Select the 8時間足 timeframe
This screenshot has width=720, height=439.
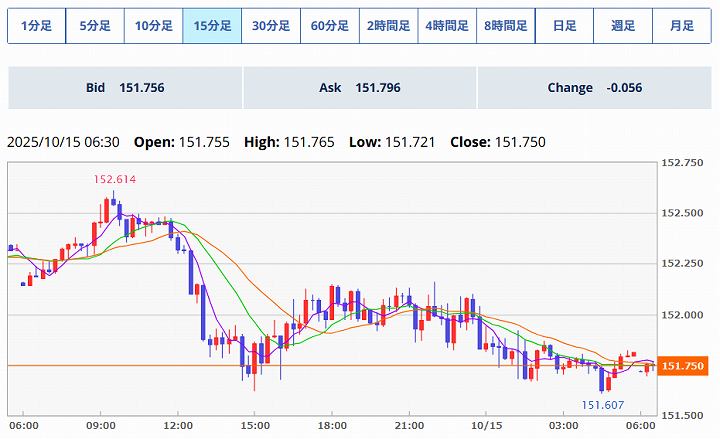point(506,26)
